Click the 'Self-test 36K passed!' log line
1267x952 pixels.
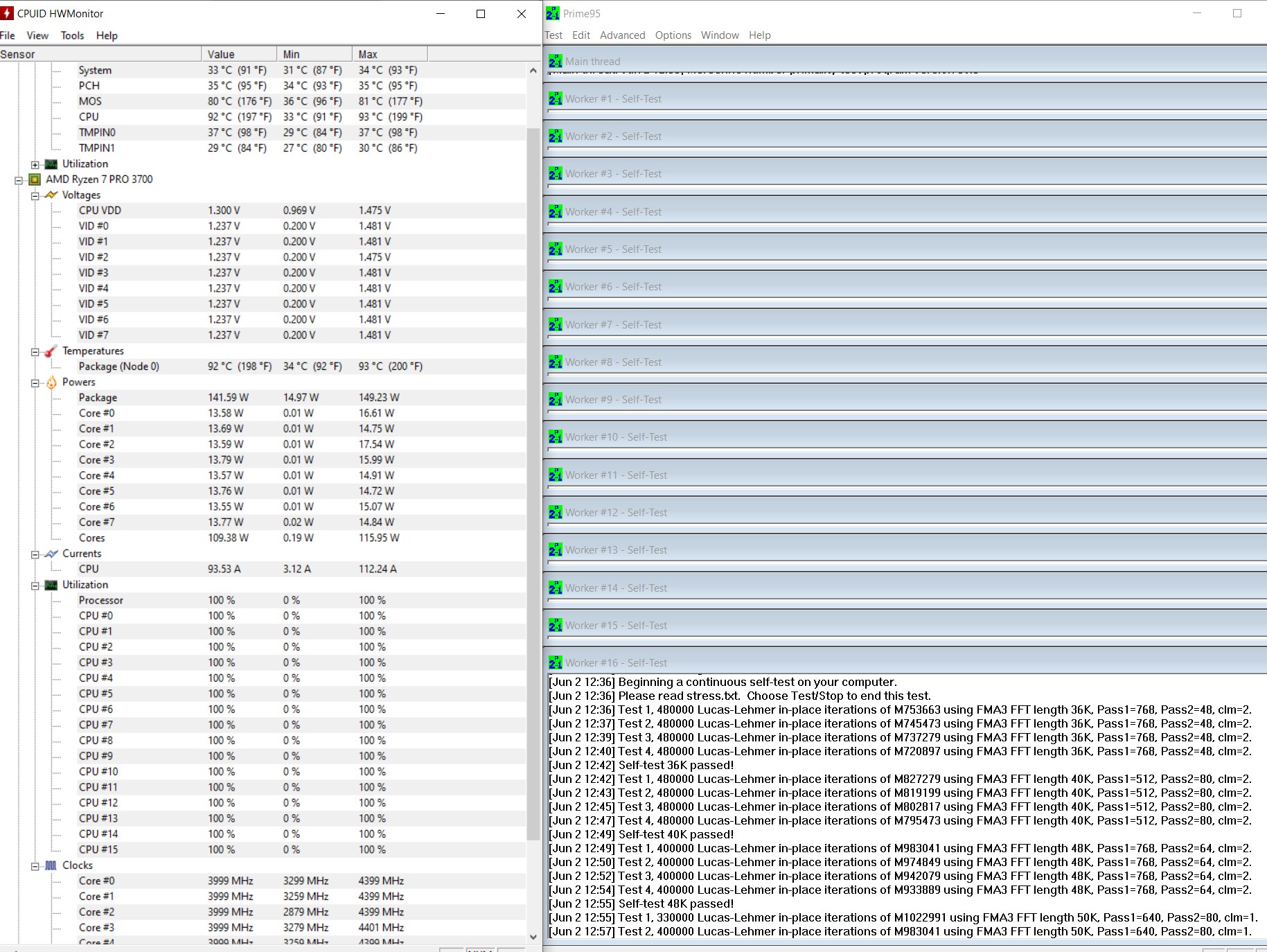click(641, 765)
